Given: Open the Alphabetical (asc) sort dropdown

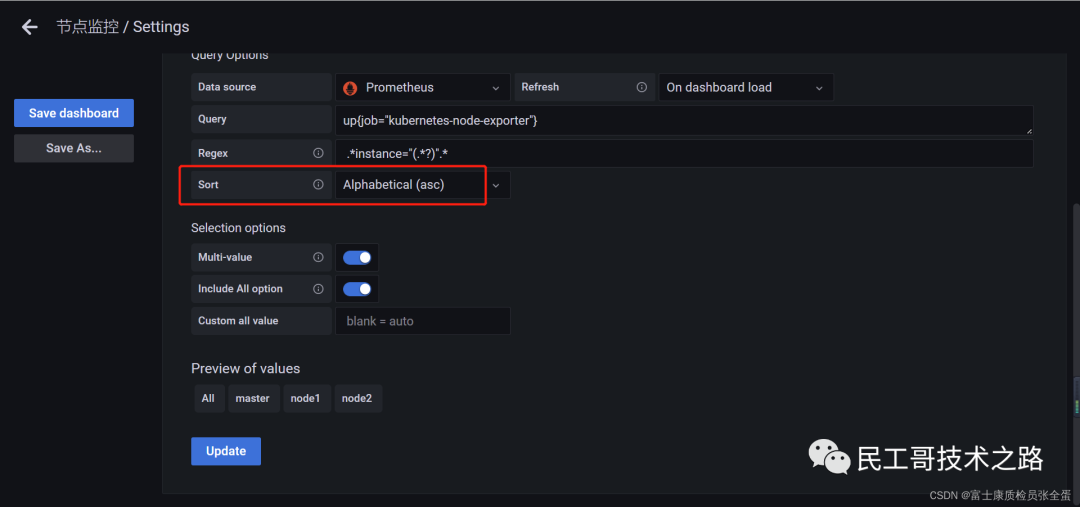Looking at the screenshot, I should click(423, 185).
